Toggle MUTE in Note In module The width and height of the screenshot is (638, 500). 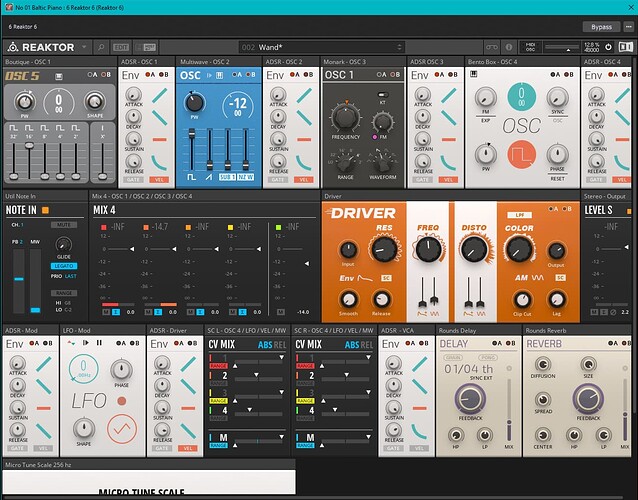64,225
